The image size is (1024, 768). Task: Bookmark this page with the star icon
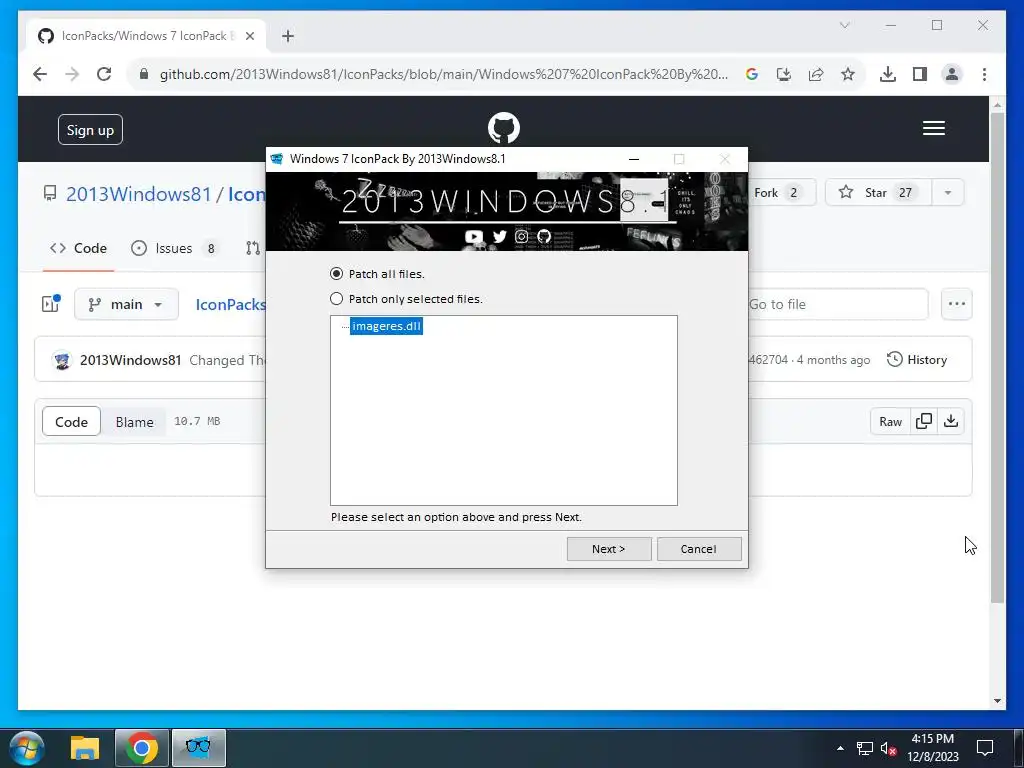tap(848, 74)
